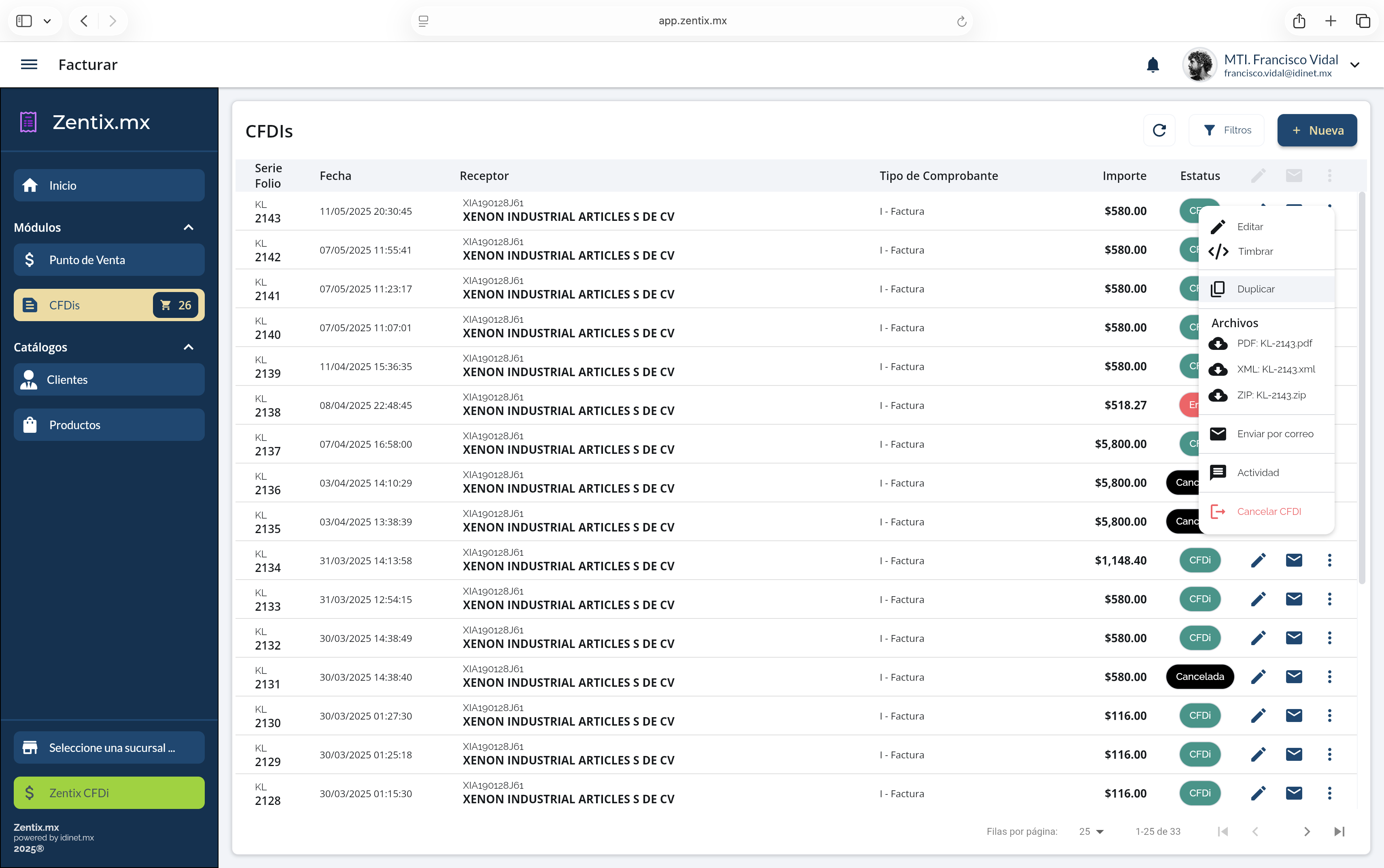Click Cancelar CFDI menu option
The height and width of the screenshot is (868, 1384).
click(x=1269, y=512)
